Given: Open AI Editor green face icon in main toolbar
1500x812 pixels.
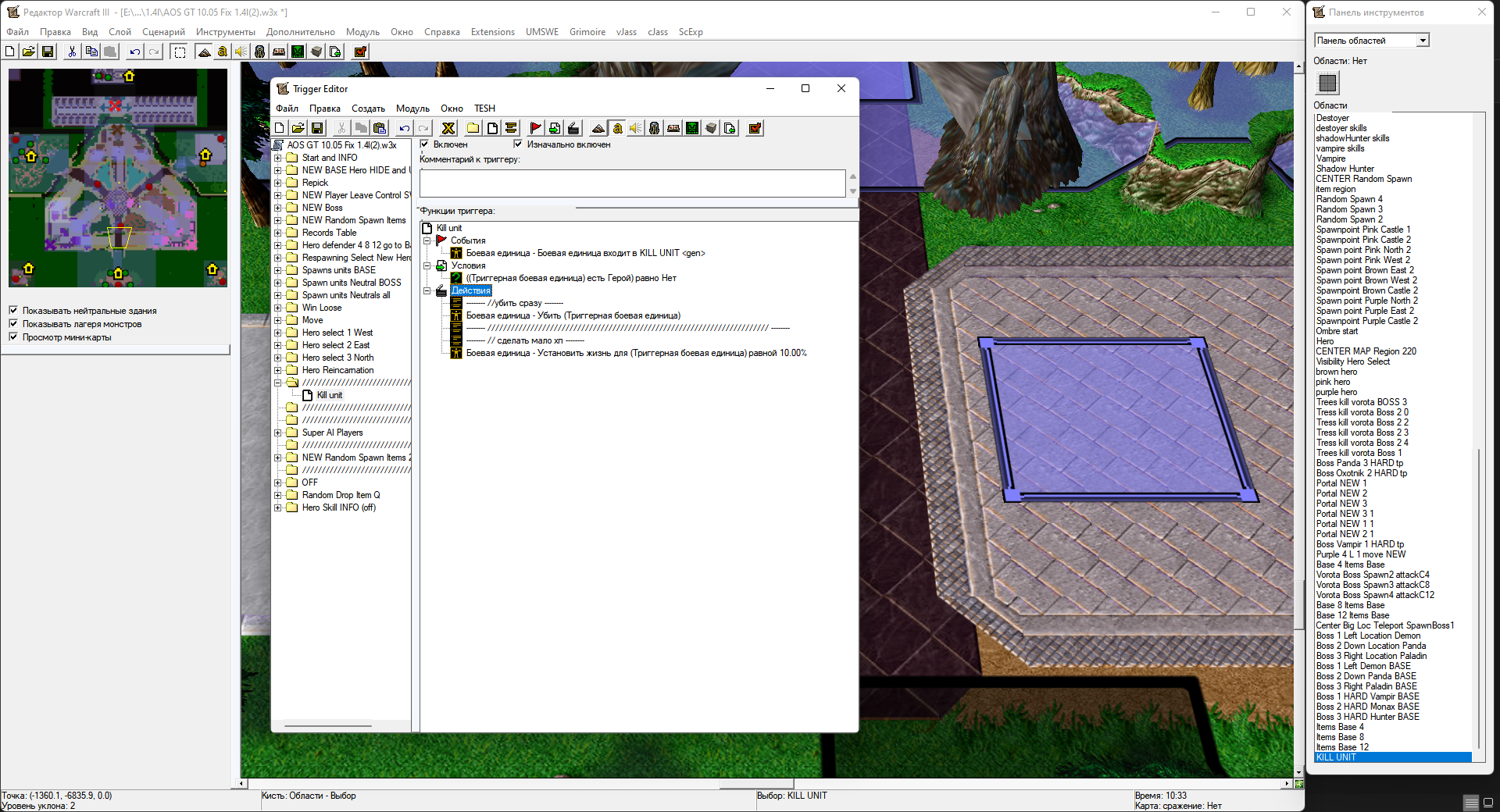Looking at the screenshot, I should point(298,52).
